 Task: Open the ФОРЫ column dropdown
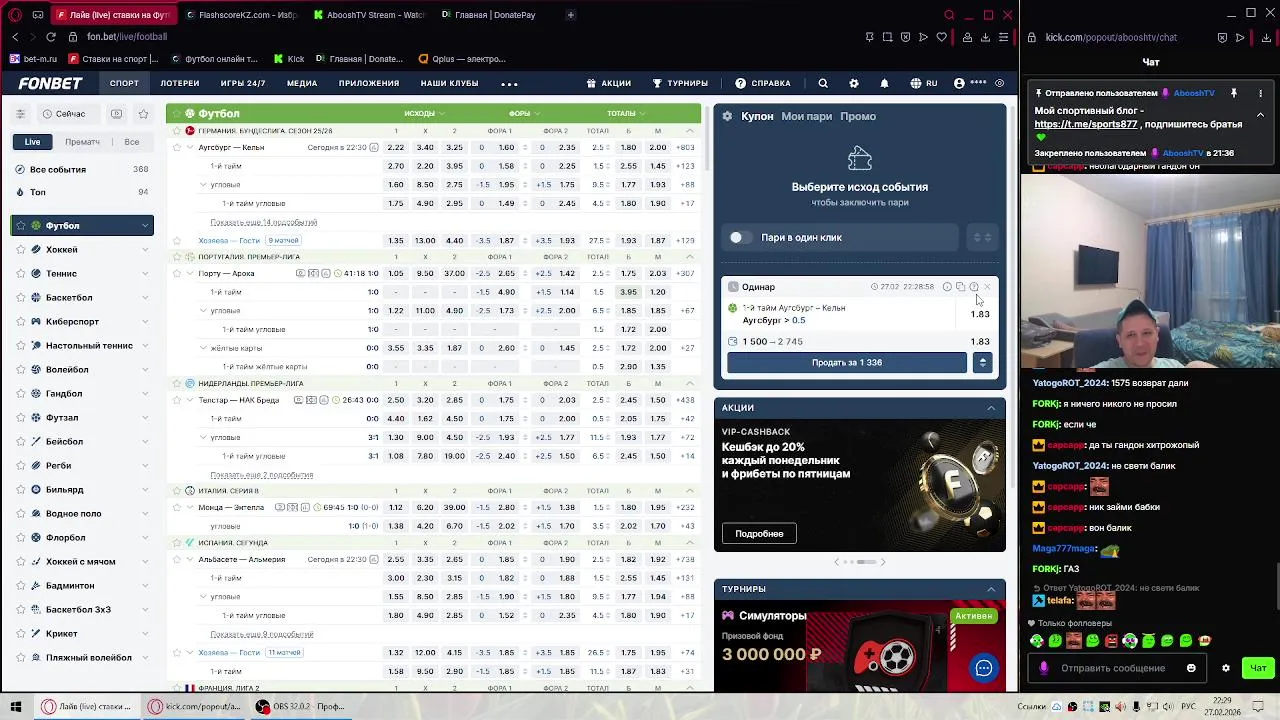(523, 113)
